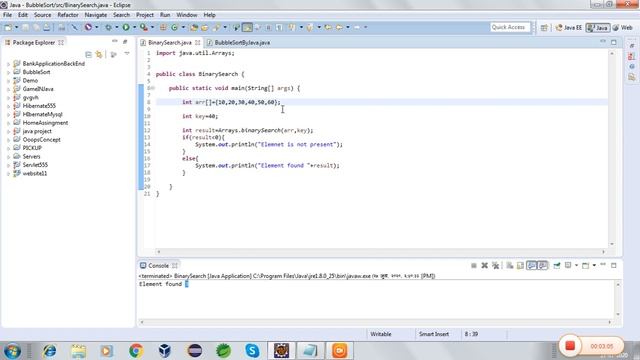Open Package Explorer view menu arrow
Screen dimensions: 640x360
point(127,53)
